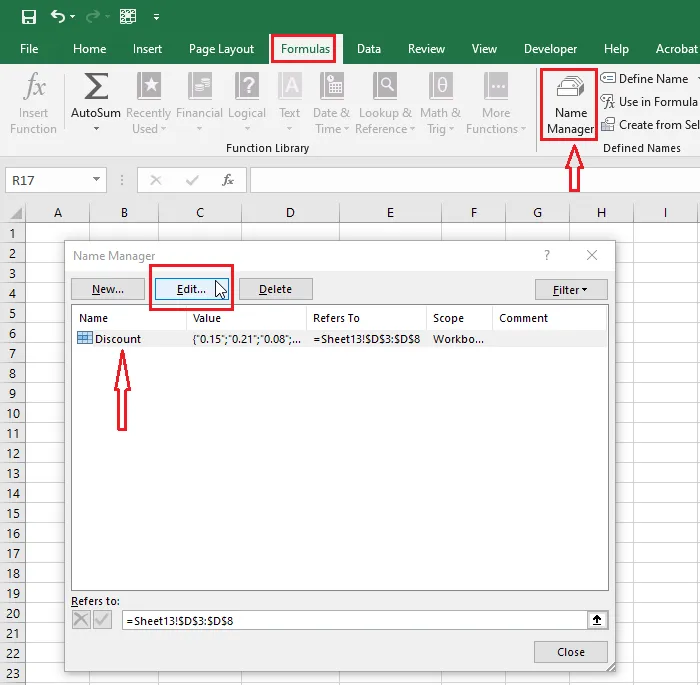
Task: Open the Name Manager ribbon button
Action: coord(570,104)
